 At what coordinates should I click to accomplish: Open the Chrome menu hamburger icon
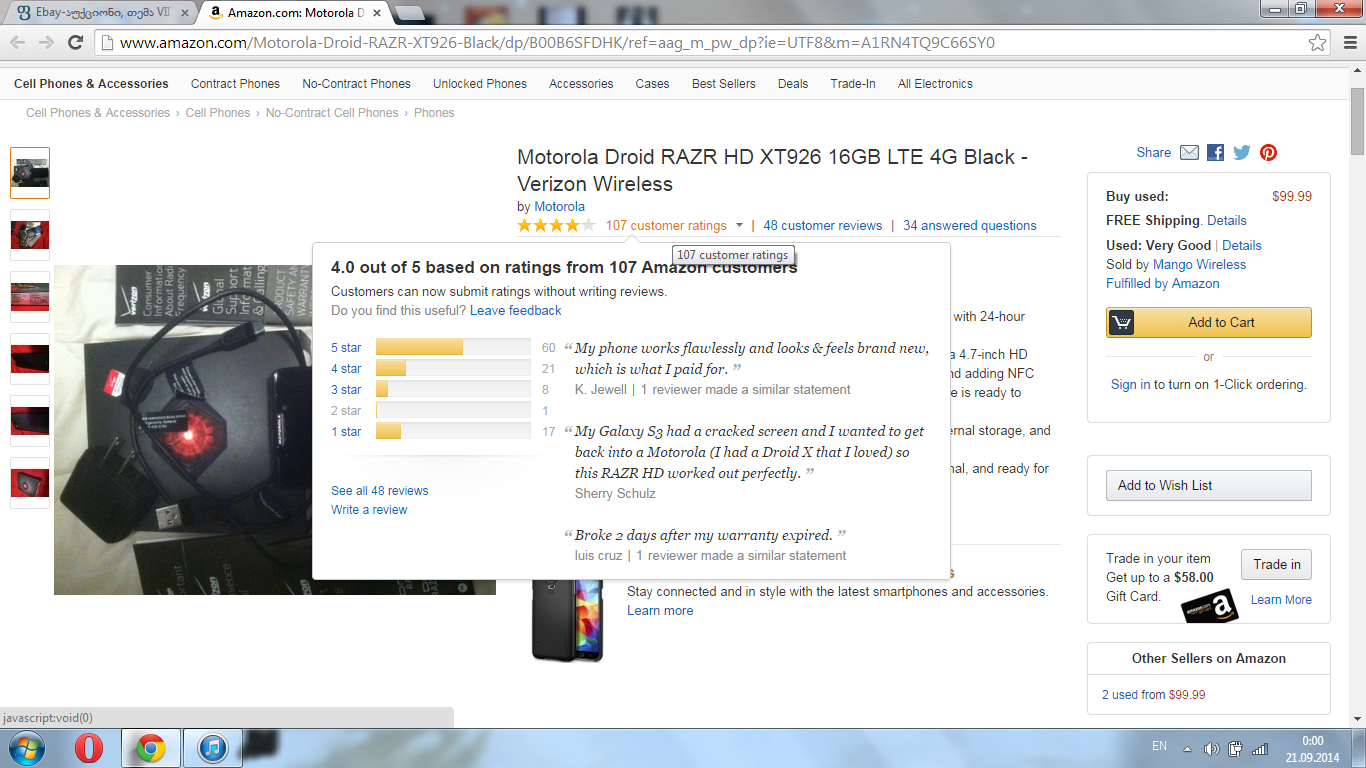[x=1347, y=43]
